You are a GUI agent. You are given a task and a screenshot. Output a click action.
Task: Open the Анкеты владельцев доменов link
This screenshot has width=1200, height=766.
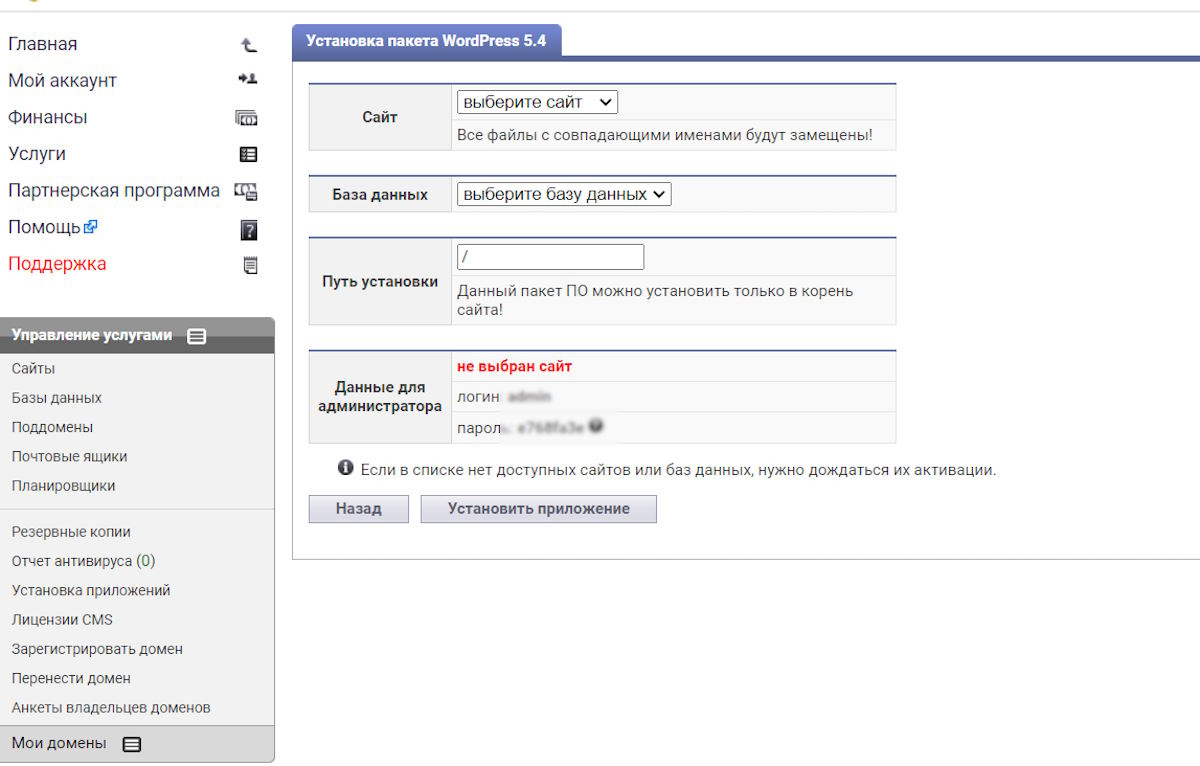[111, 707]
